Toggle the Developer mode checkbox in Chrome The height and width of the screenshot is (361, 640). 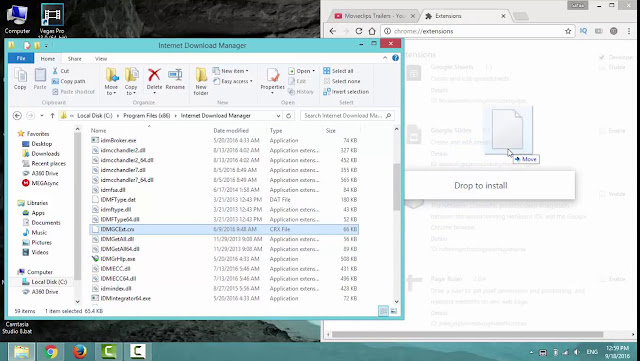pos(602,57)
